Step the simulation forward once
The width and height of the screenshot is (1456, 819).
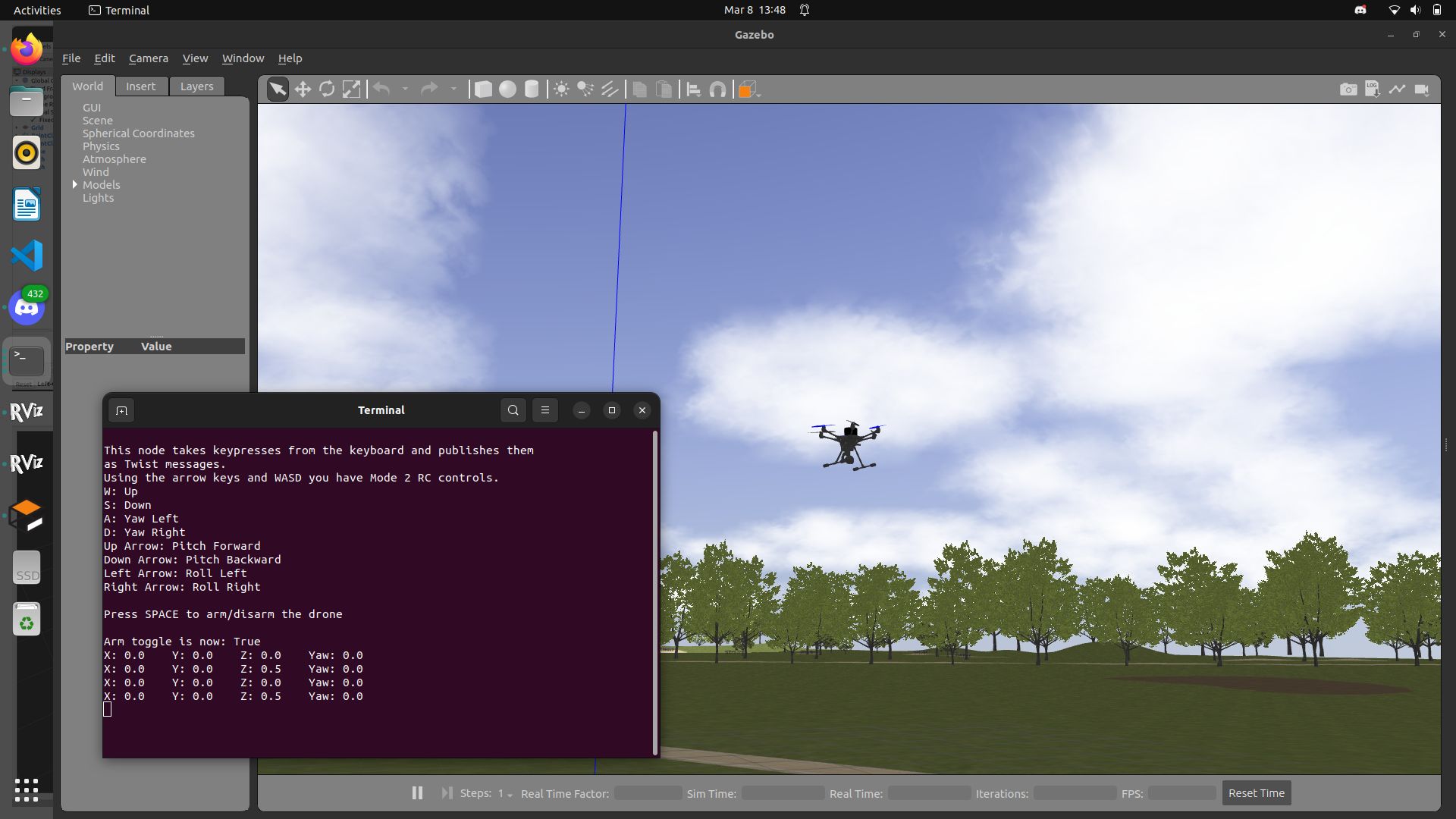coord(447,792)
